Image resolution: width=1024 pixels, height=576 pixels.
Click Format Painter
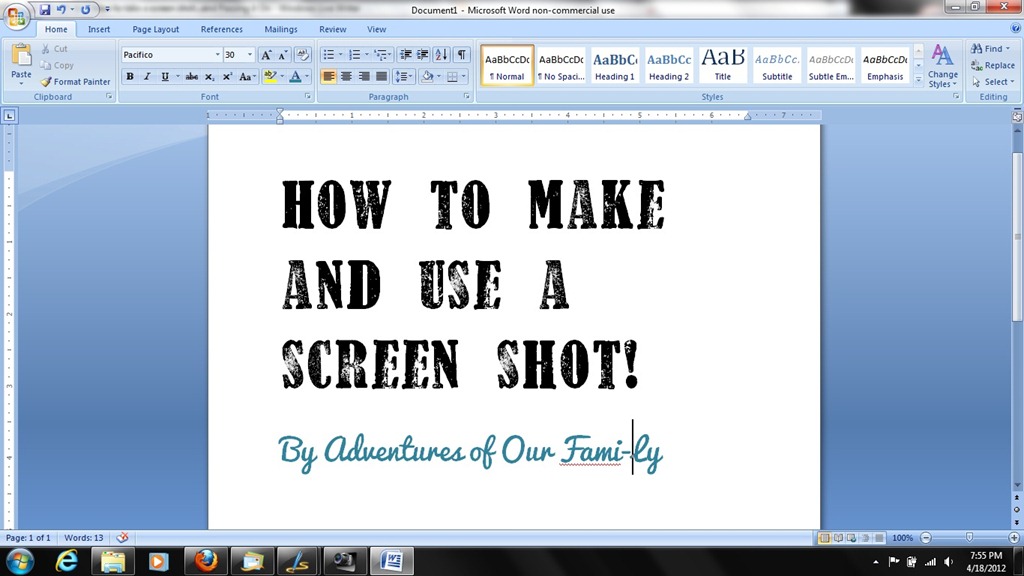coord(75,82)
